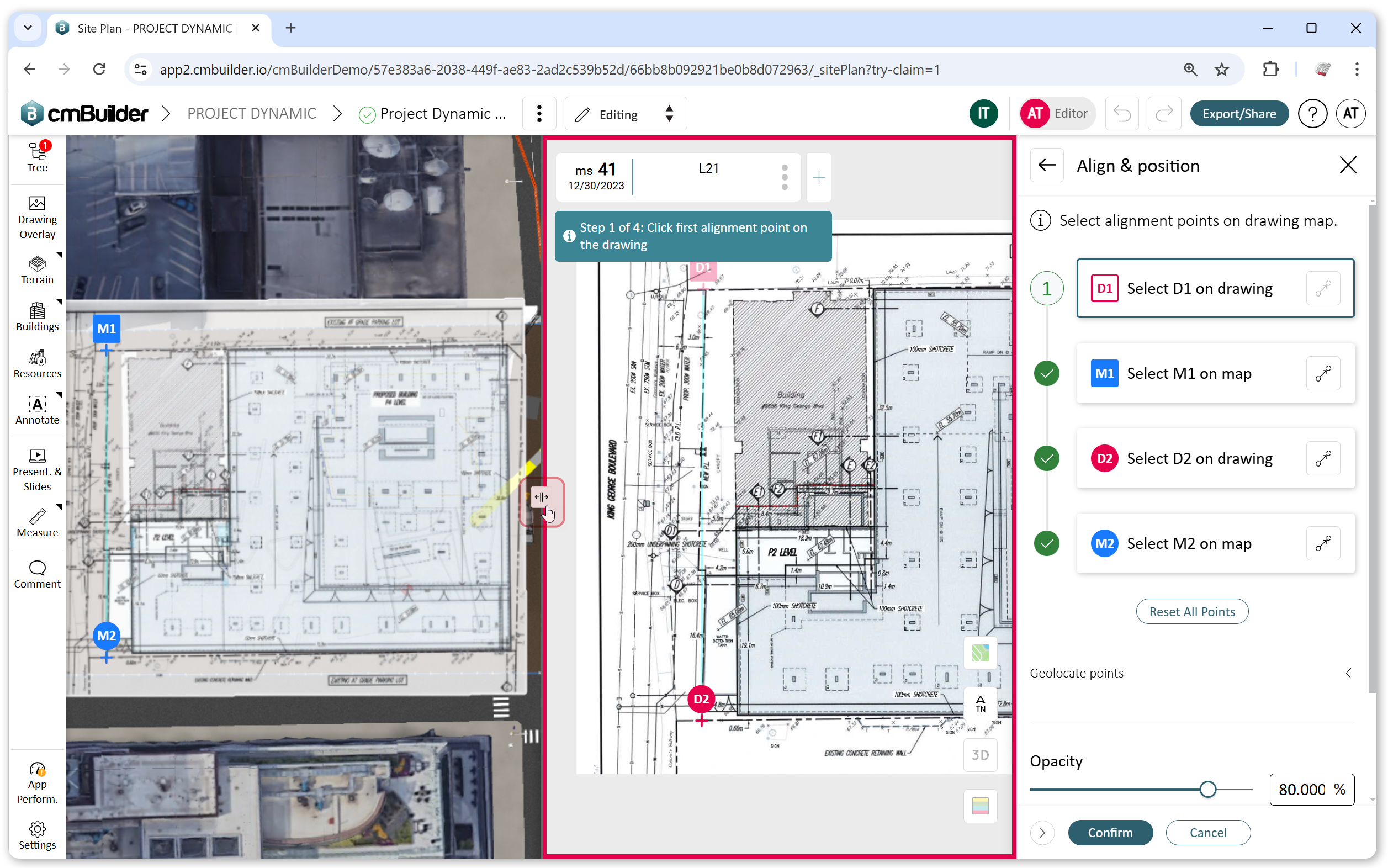
Task: Click the cmBuilder logo
Action: [84, 113]
